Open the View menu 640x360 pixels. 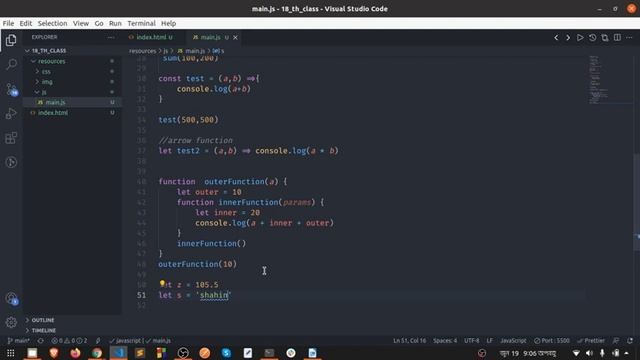pyautogui.click(x=81, y=23)
